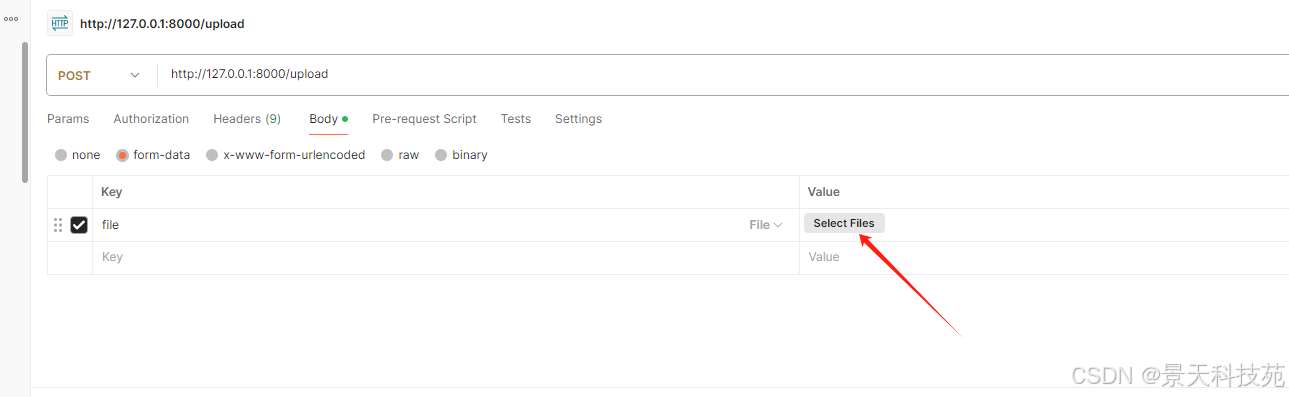This screenshot has height=397, width=1289.
Task: Click the drag handle icon on the file row
Action: 58,225
